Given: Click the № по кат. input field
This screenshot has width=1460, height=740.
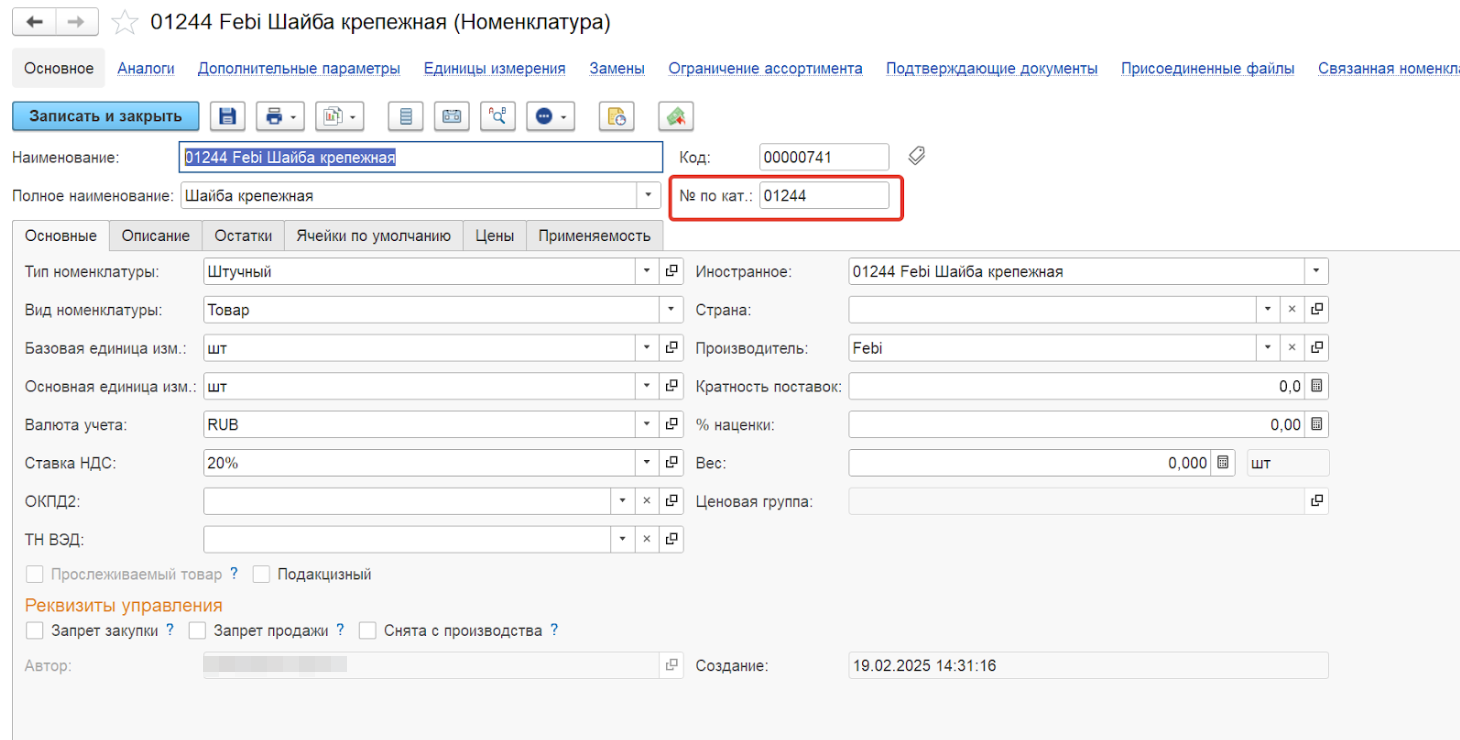Looking at the screenshot, I should 823,196.
